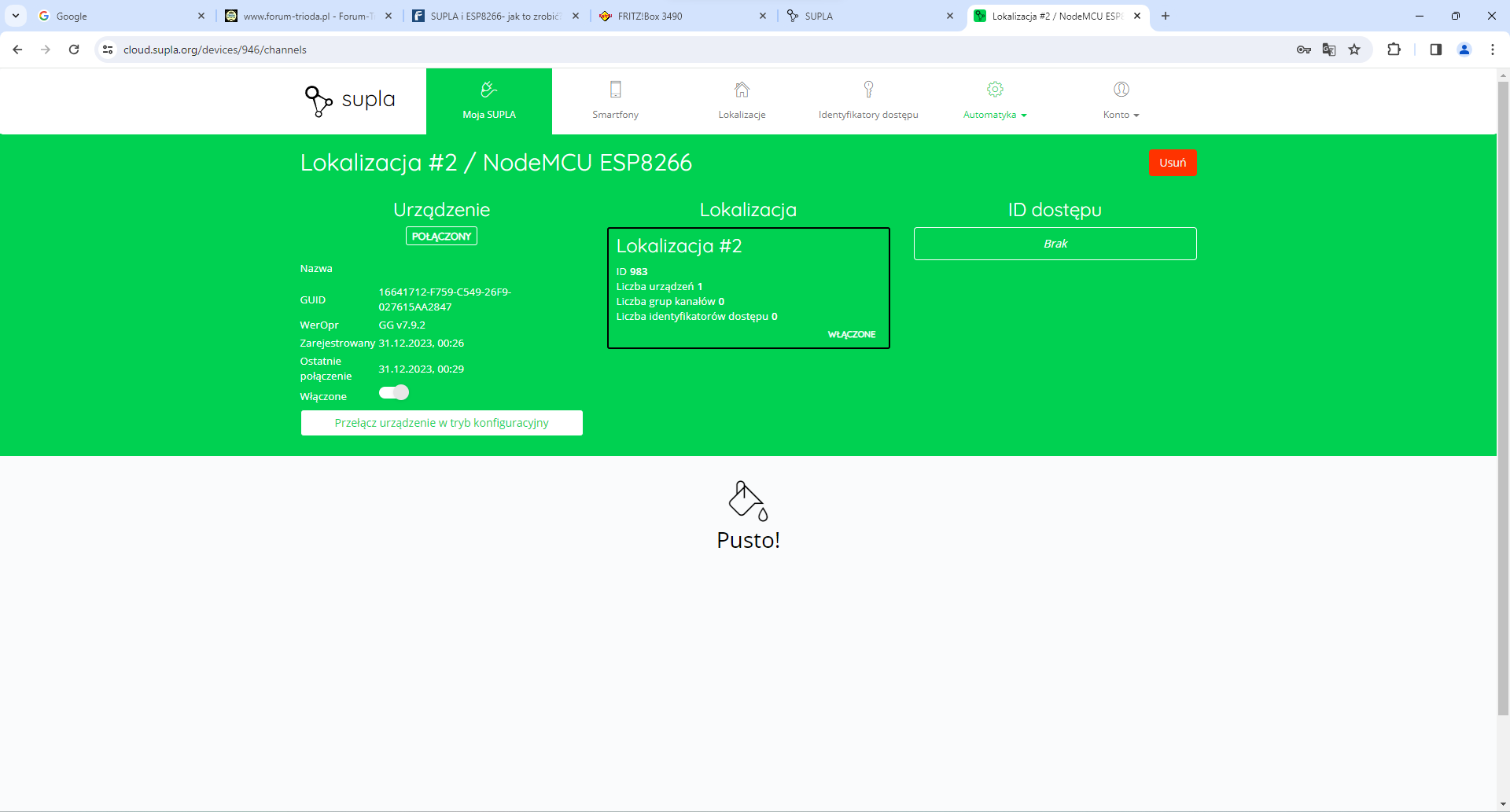1510x812 pixels.
Task: Click the firmware version GG v7.9.2
Action: (402, 325)
